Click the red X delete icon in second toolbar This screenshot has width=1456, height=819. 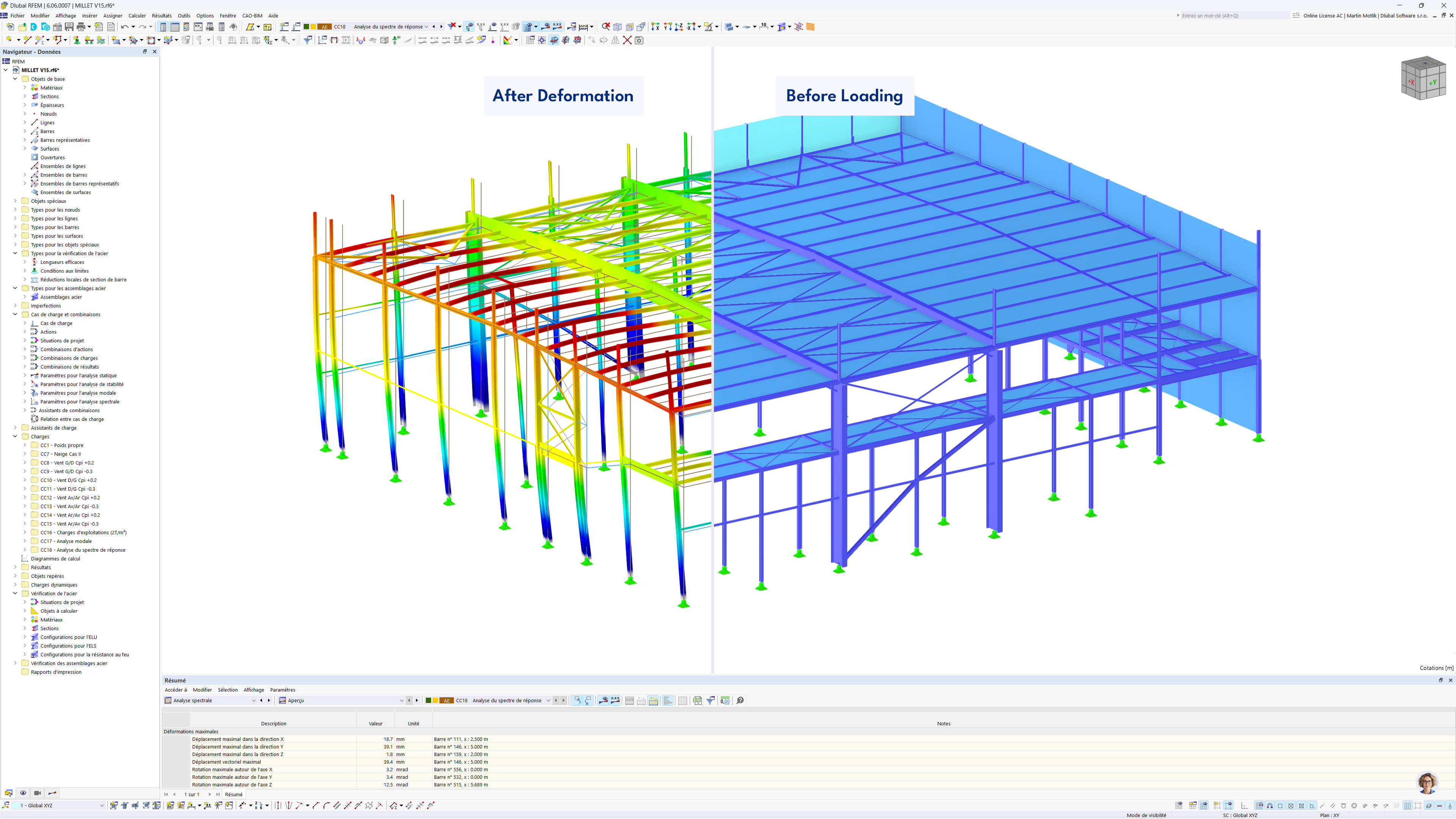tap(628, 40)
